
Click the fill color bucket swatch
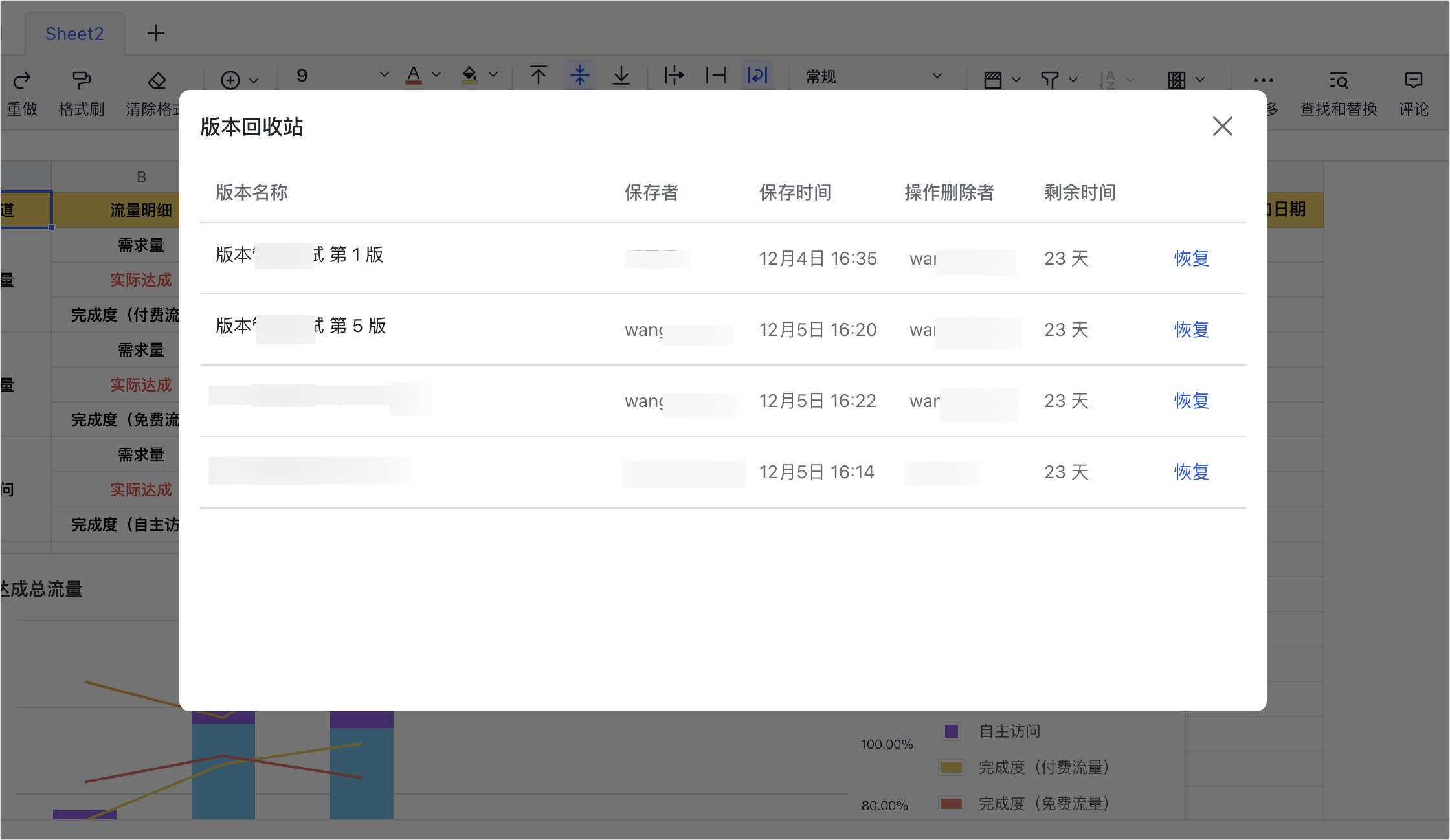(469, 75)
